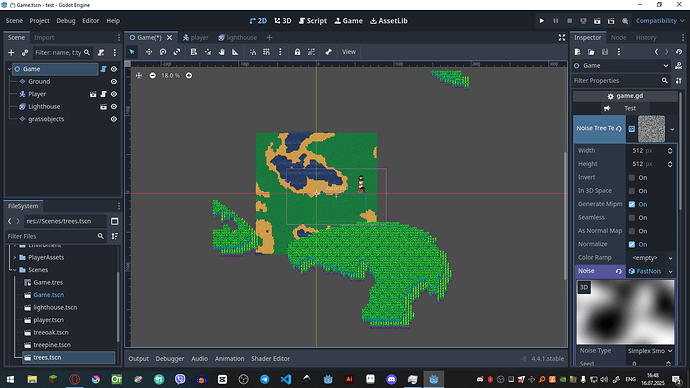Hide the Lighthouse node
Image resolution: width=690 pixels, height=388 pixels.
(114, 106)
